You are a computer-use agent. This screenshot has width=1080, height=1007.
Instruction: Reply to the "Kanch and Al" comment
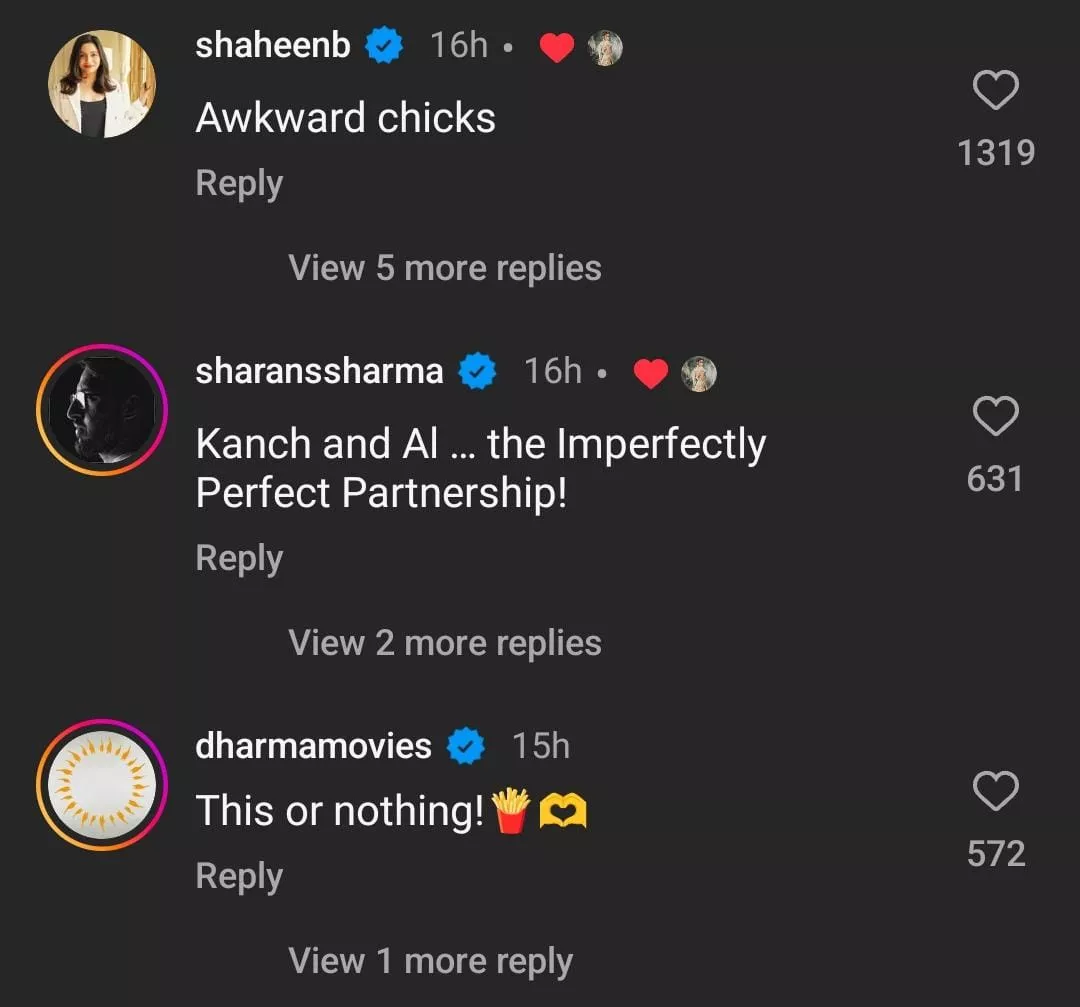[239, 558]
